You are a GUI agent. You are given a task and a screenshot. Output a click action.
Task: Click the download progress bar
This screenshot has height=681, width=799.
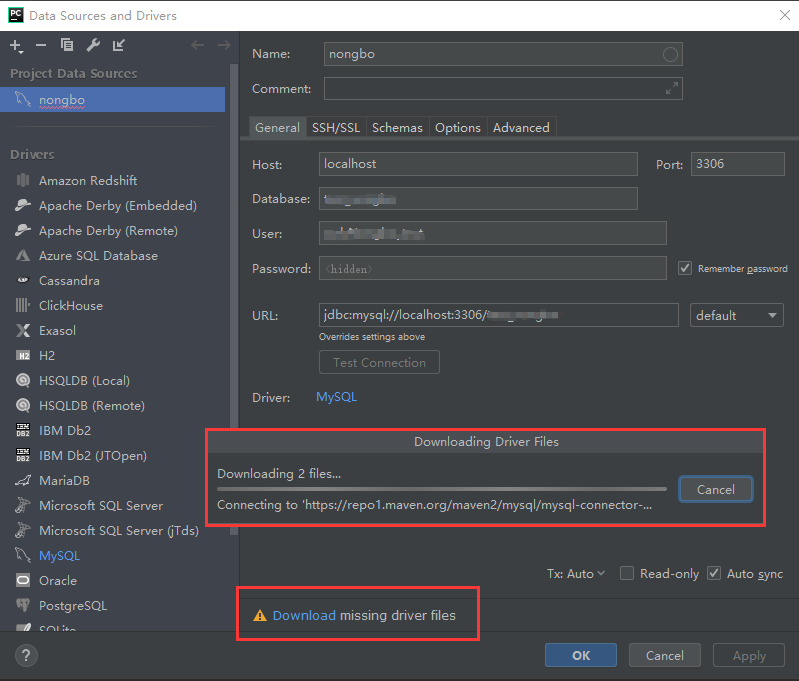click(442, 489)
